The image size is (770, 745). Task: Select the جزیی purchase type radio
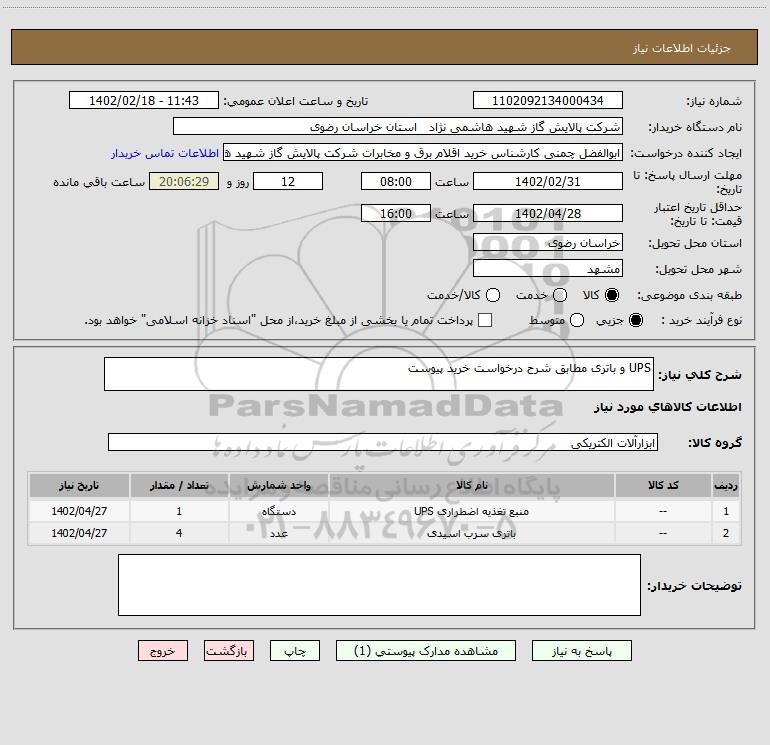point(635,320)
